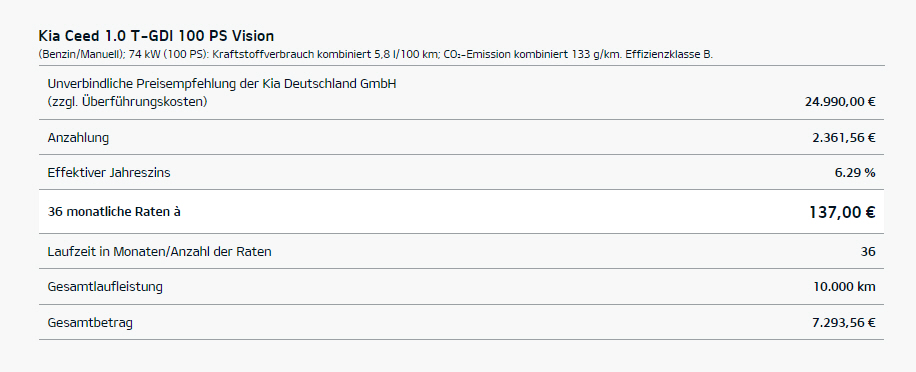Viewport: 916px width, 372px height.
Task: Select the 137,00 € monthly rate
Action: [x=842, y=212]
